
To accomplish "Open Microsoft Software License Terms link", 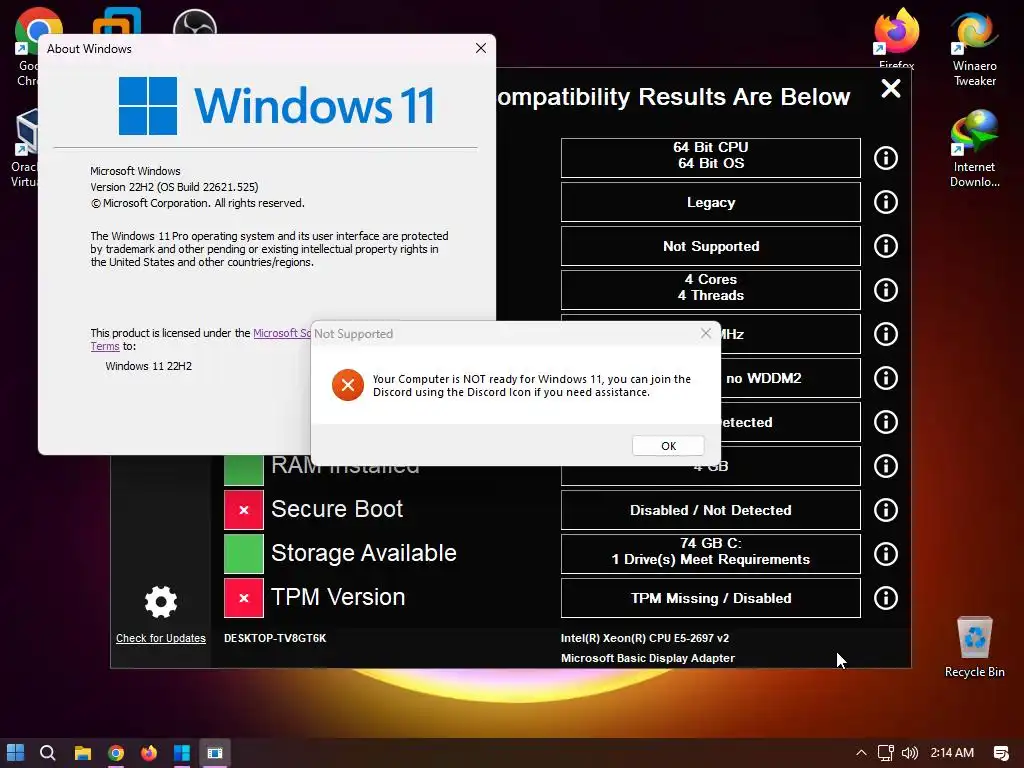I will (281, 333).
